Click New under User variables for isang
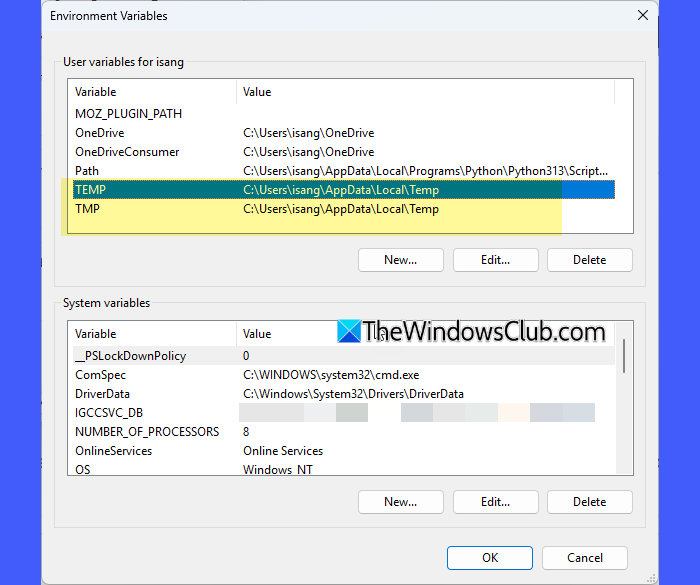This screenshot has height=585, width=700. click(x=400, y=260)
